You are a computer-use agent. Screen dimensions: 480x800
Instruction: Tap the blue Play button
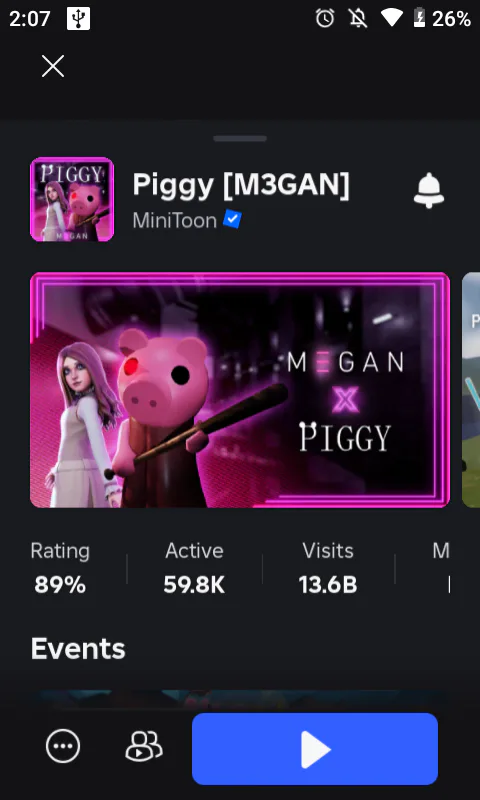click(315, 749)
